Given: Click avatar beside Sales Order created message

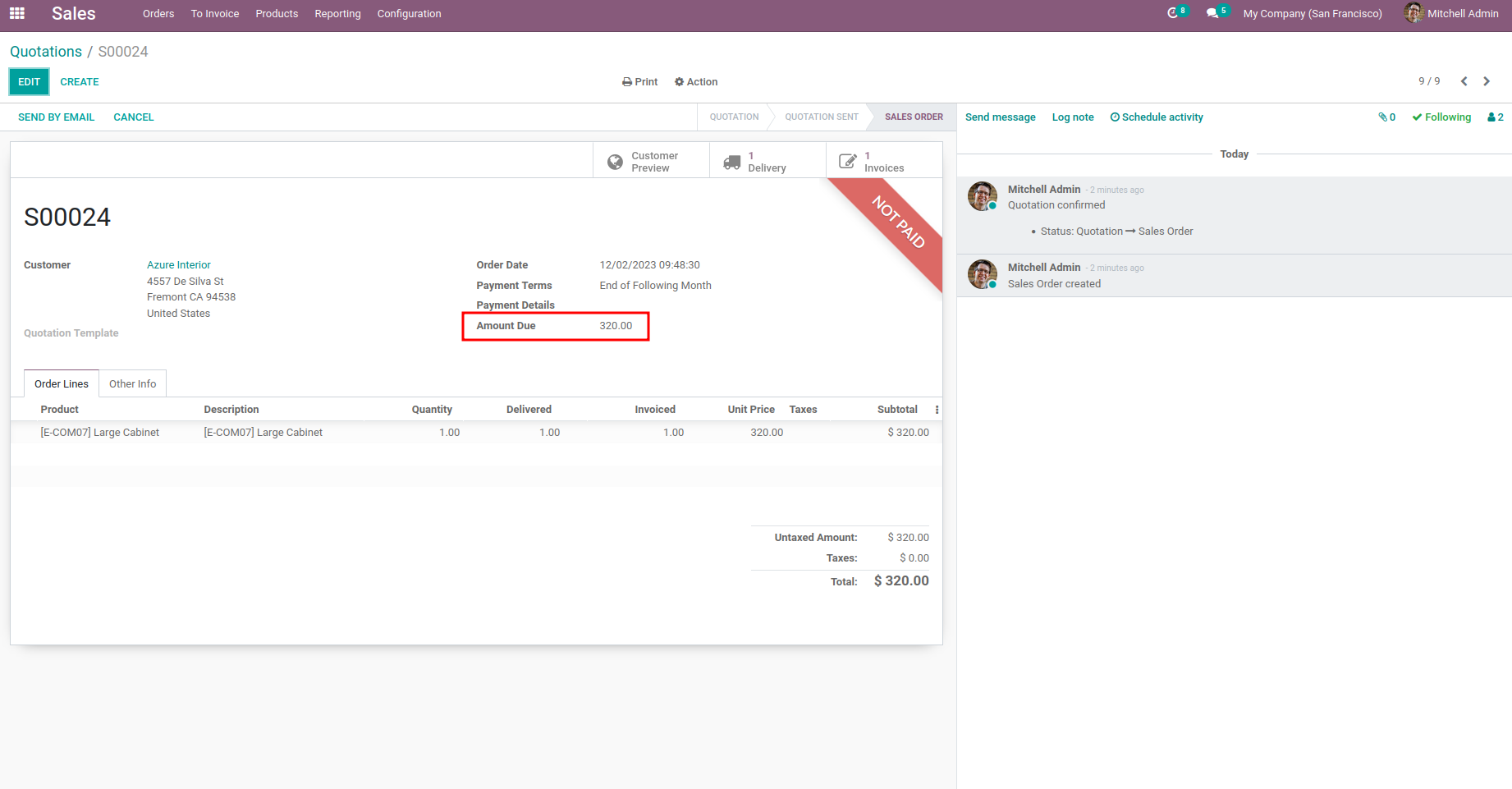Looking at the screenshot, I should (983, 274).
